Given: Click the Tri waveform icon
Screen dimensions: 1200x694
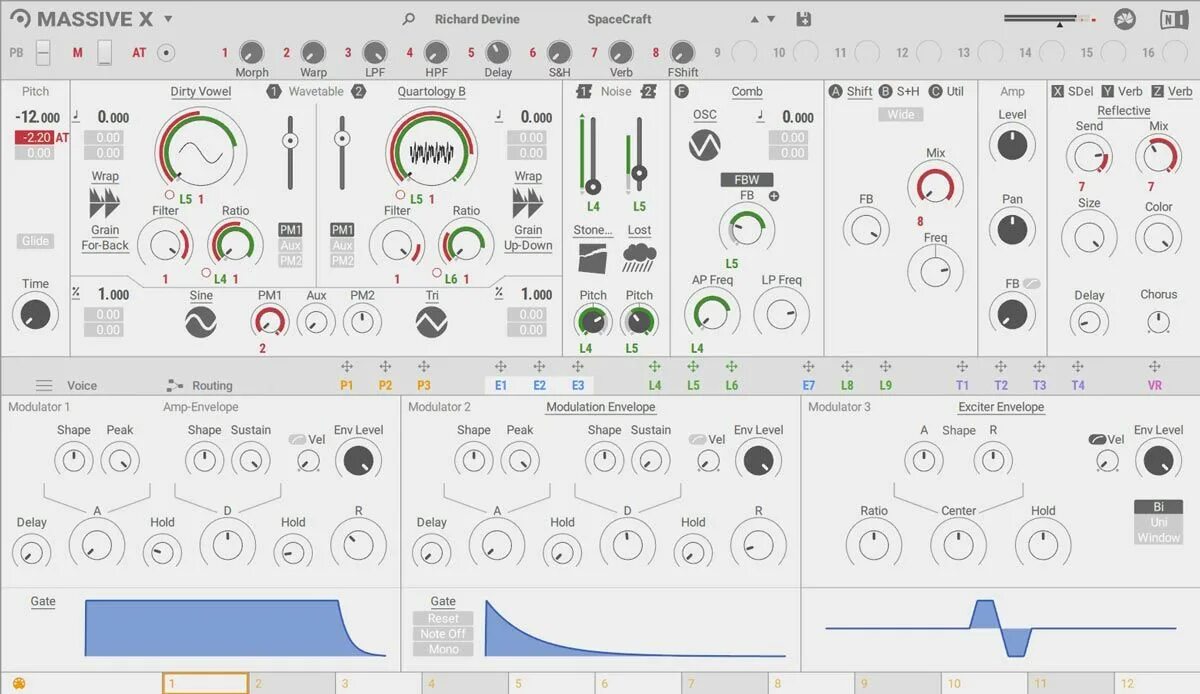Looking at the screenshot, I should 432,321.
